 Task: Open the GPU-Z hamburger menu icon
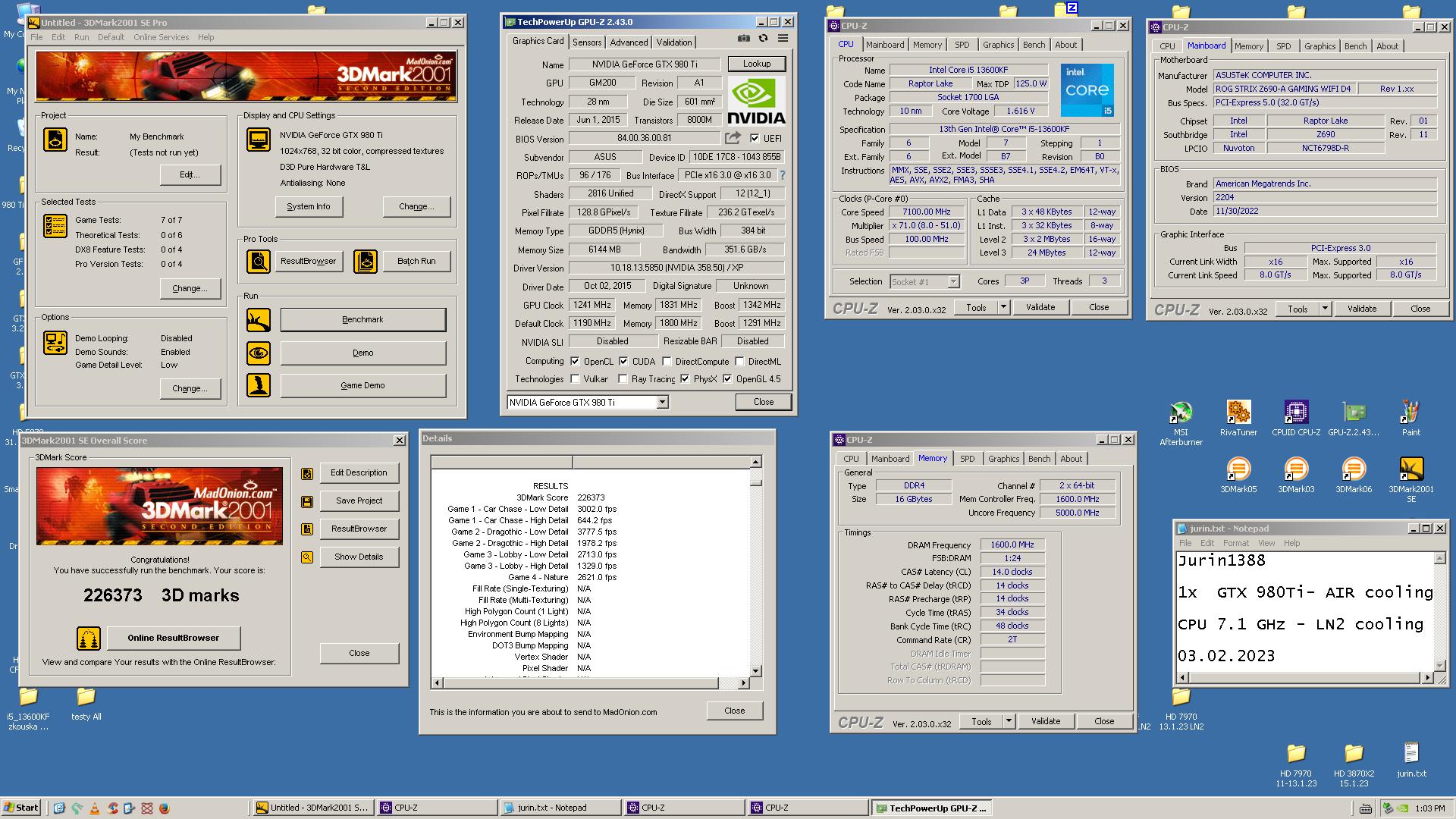pos(783,39)
